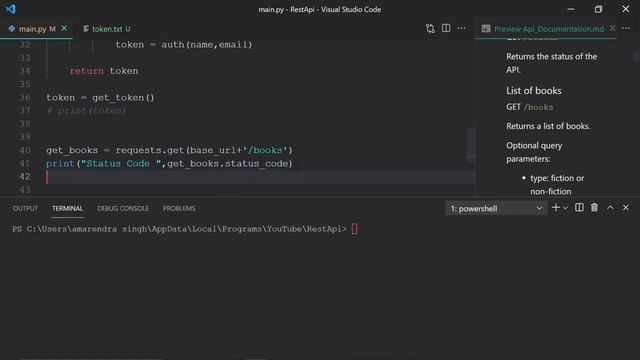Close the Api_Documentation preview tab
The image size is (640, 360).
[613, 28]
